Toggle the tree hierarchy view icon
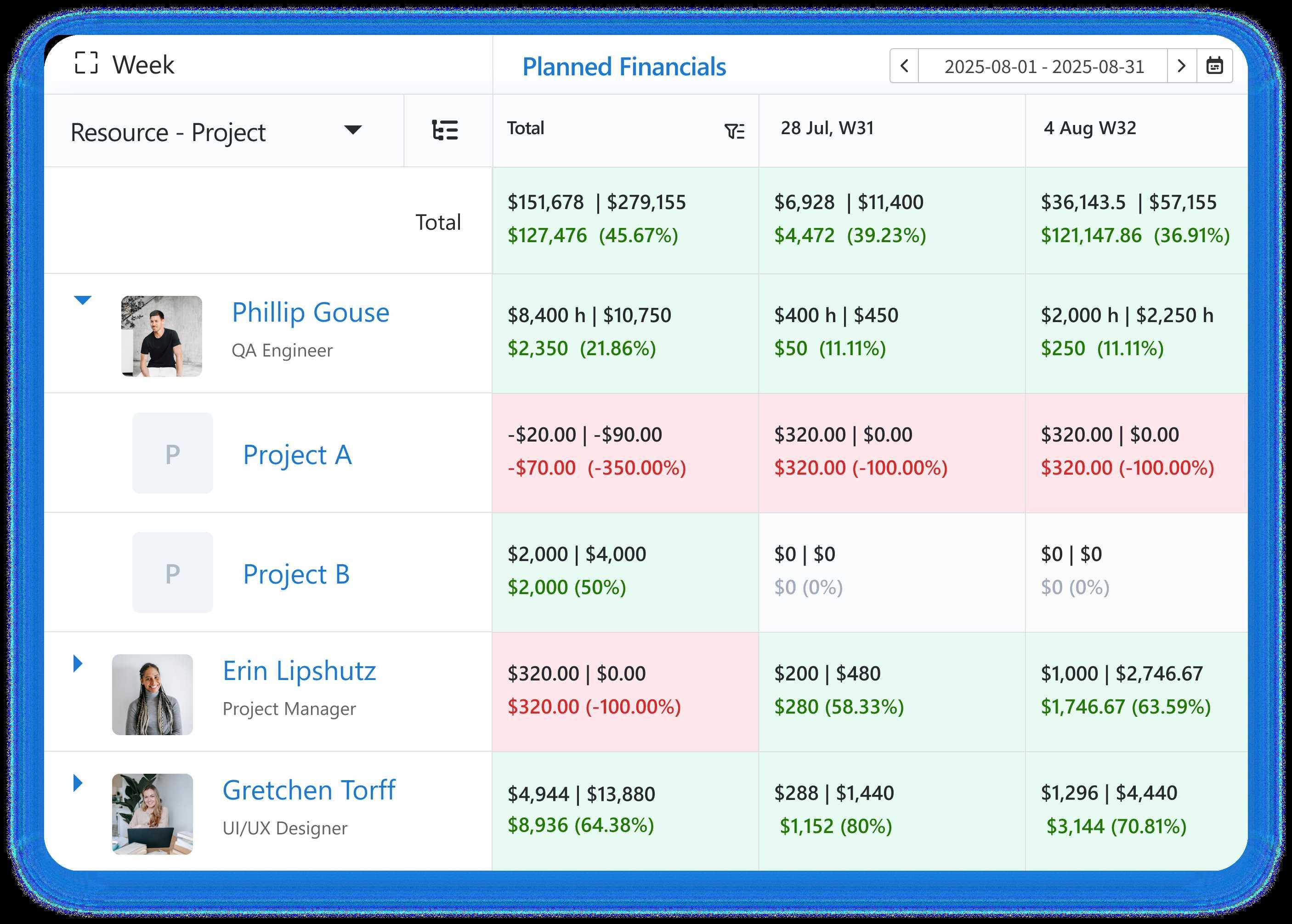1292x924 pixels. coord(445,130)
